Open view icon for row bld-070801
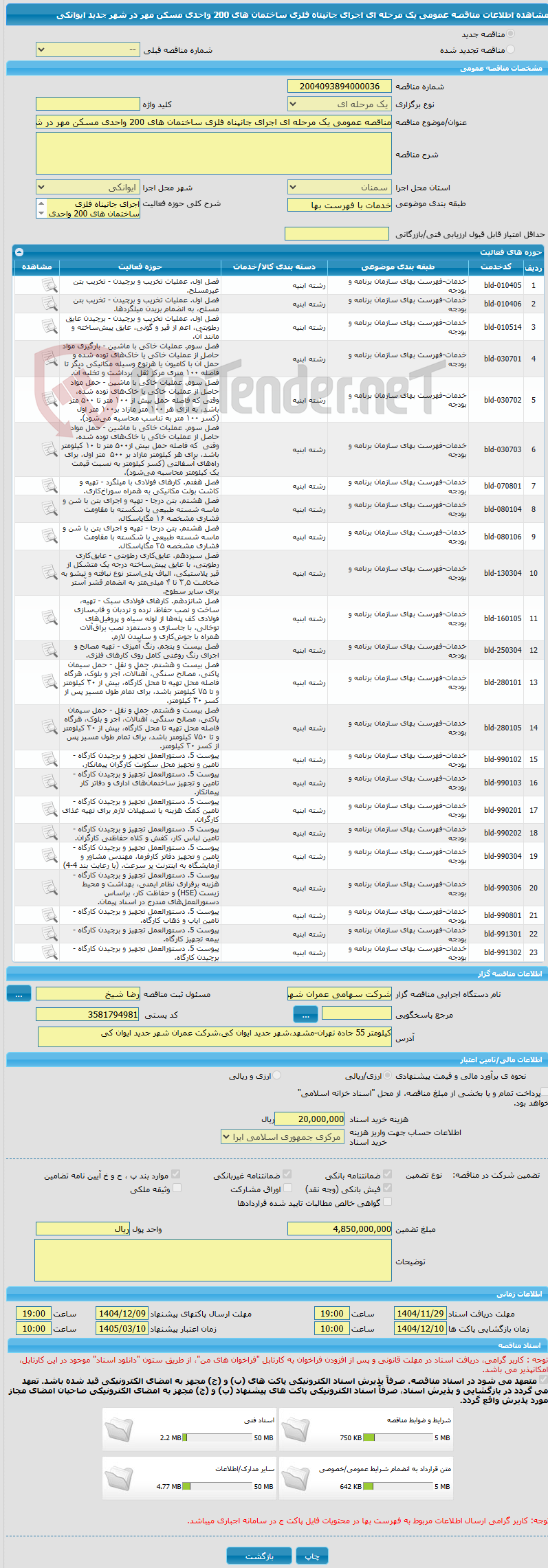The height and width of the screenshot is (1568, 548). pyautogui.click(x=50, y=486)
